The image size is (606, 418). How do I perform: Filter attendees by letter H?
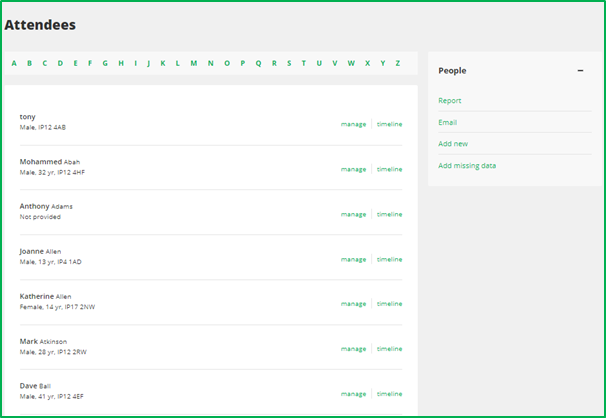[x=121, y=63]
